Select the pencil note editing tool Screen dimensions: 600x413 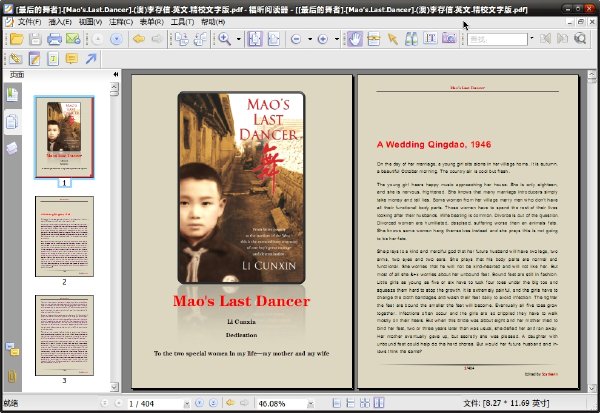tap(34, 59)
